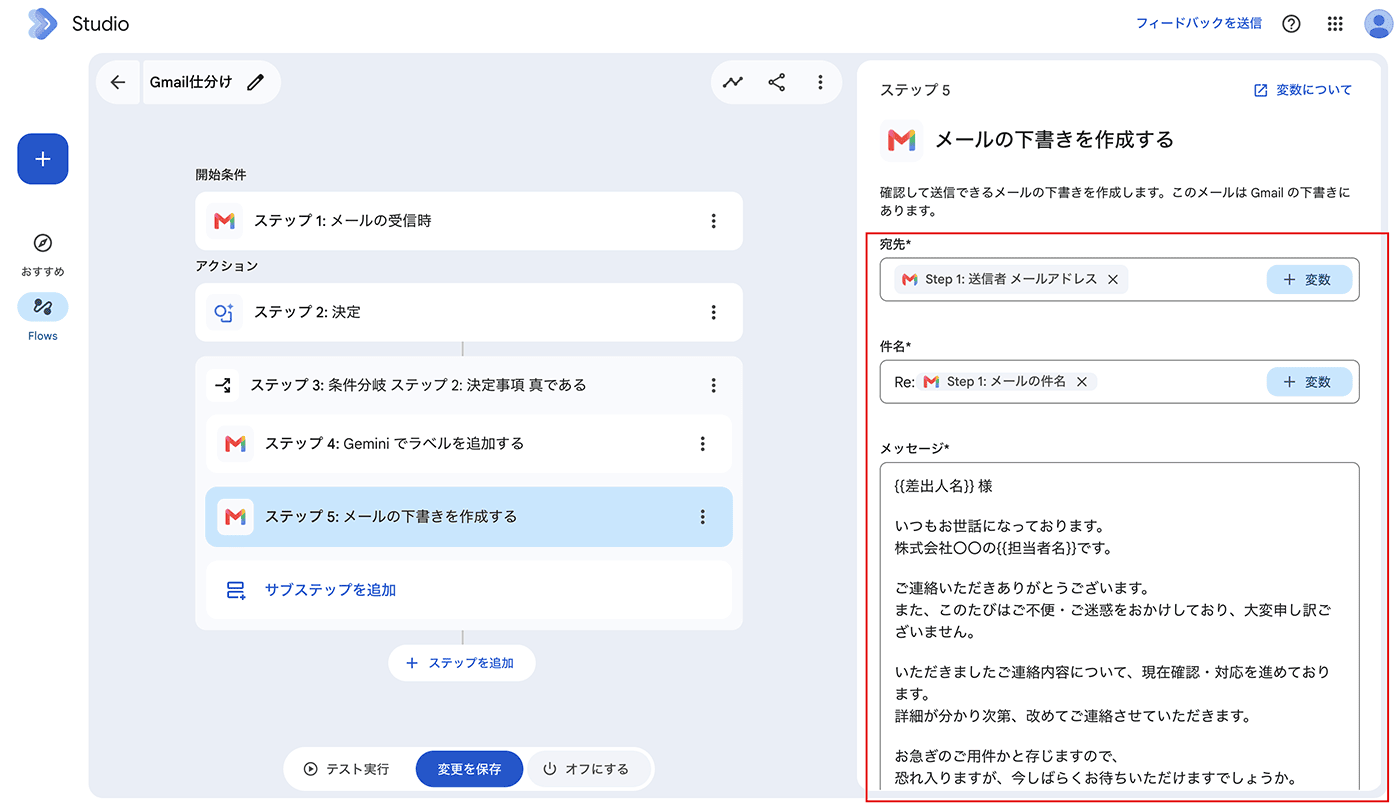Viewport: 1400px width, 810px height.
Task: Click the blue plus create button
Action: pos(43,159)
